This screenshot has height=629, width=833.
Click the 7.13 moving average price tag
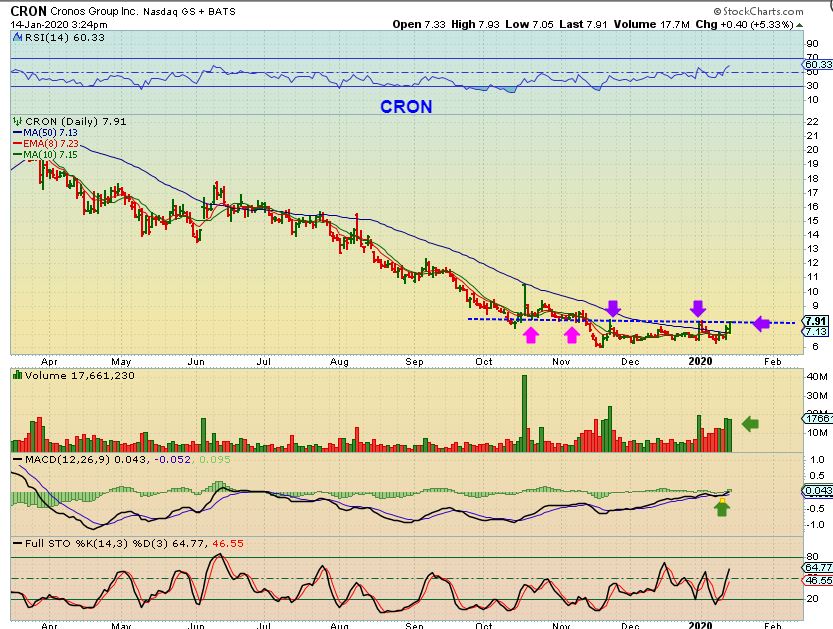pos(815,332)
